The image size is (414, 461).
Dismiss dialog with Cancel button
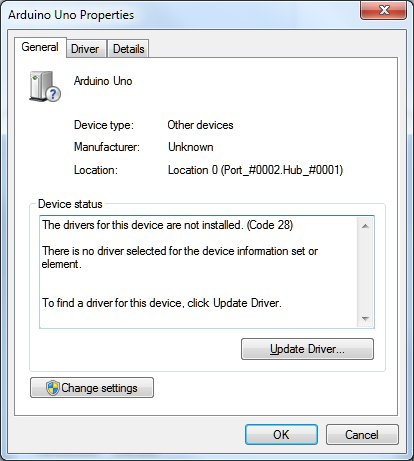coord(362,435)
